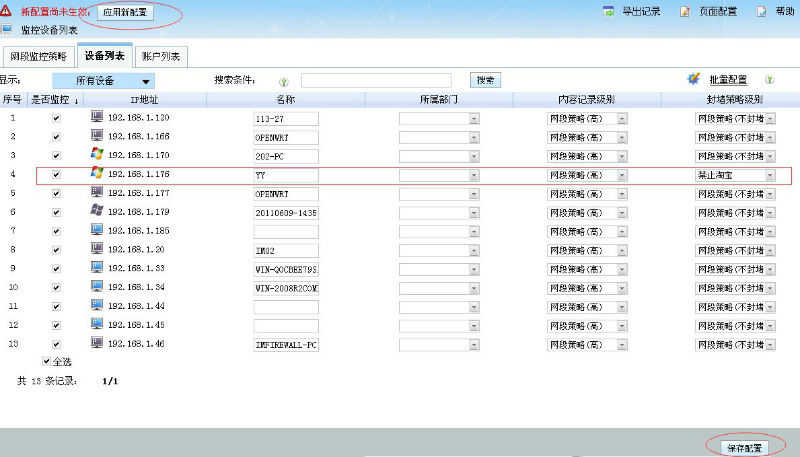The height and width of the screenshot is (457, 800).
Task: Click the export records (导出记录) icon
Action: (609, 12)
